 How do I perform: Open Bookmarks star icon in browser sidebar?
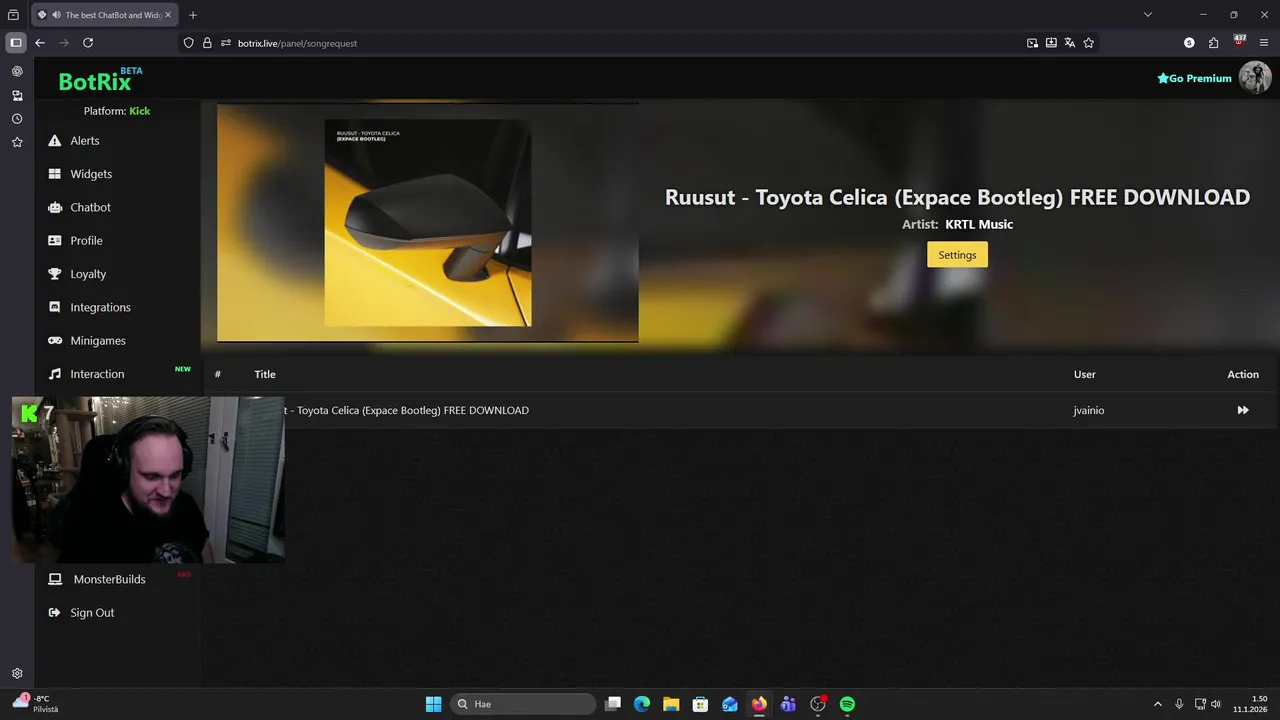[x=17, y=142]
